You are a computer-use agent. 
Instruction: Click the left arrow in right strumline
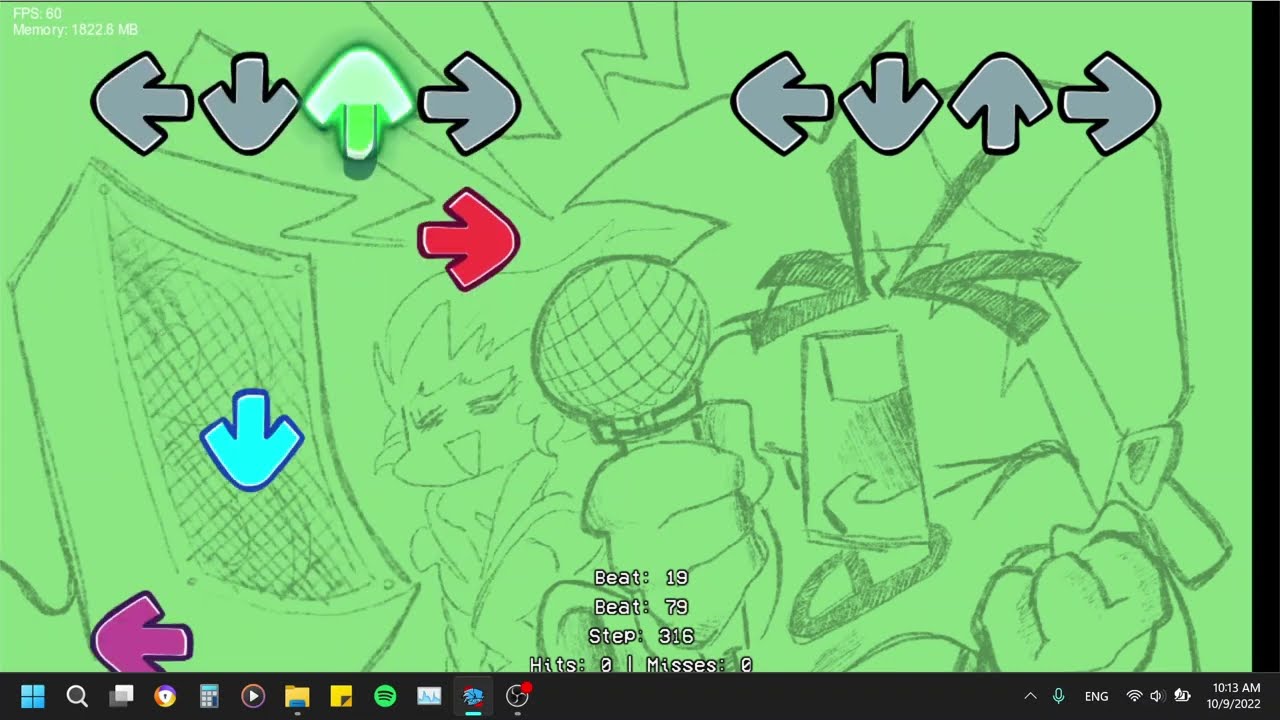coord(782,104)
